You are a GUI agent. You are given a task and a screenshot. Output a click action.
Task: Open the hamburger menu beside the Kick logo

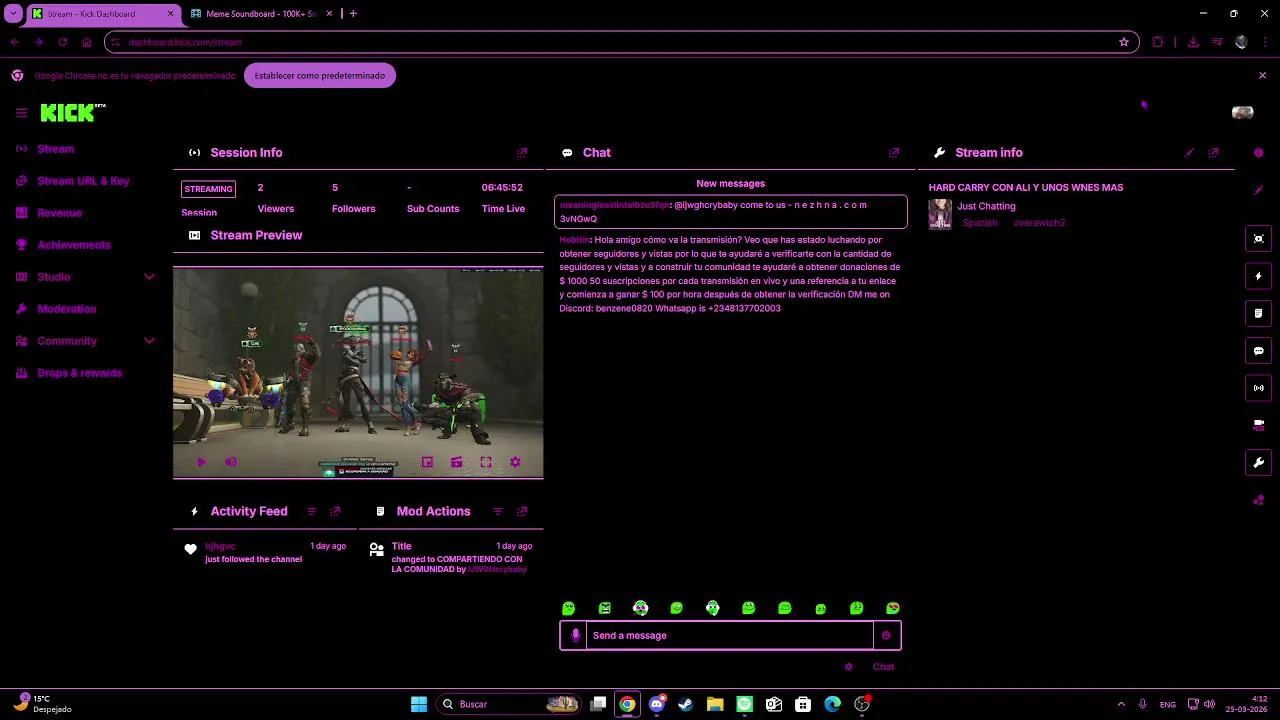(x=21, y=113)
